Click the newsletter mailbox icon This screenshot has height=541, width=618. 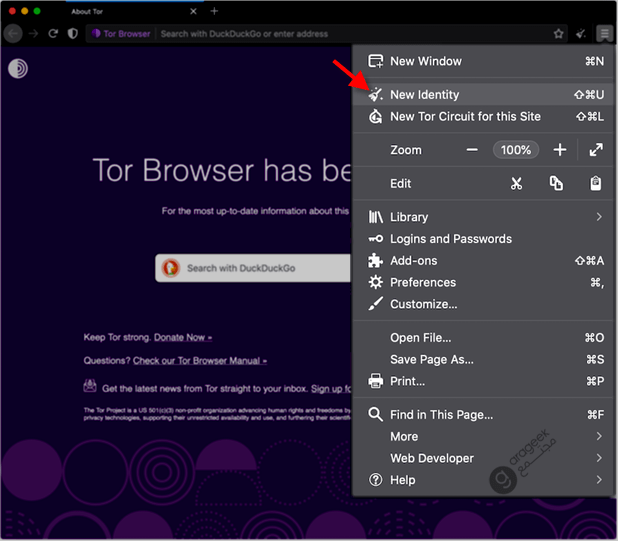90,386
